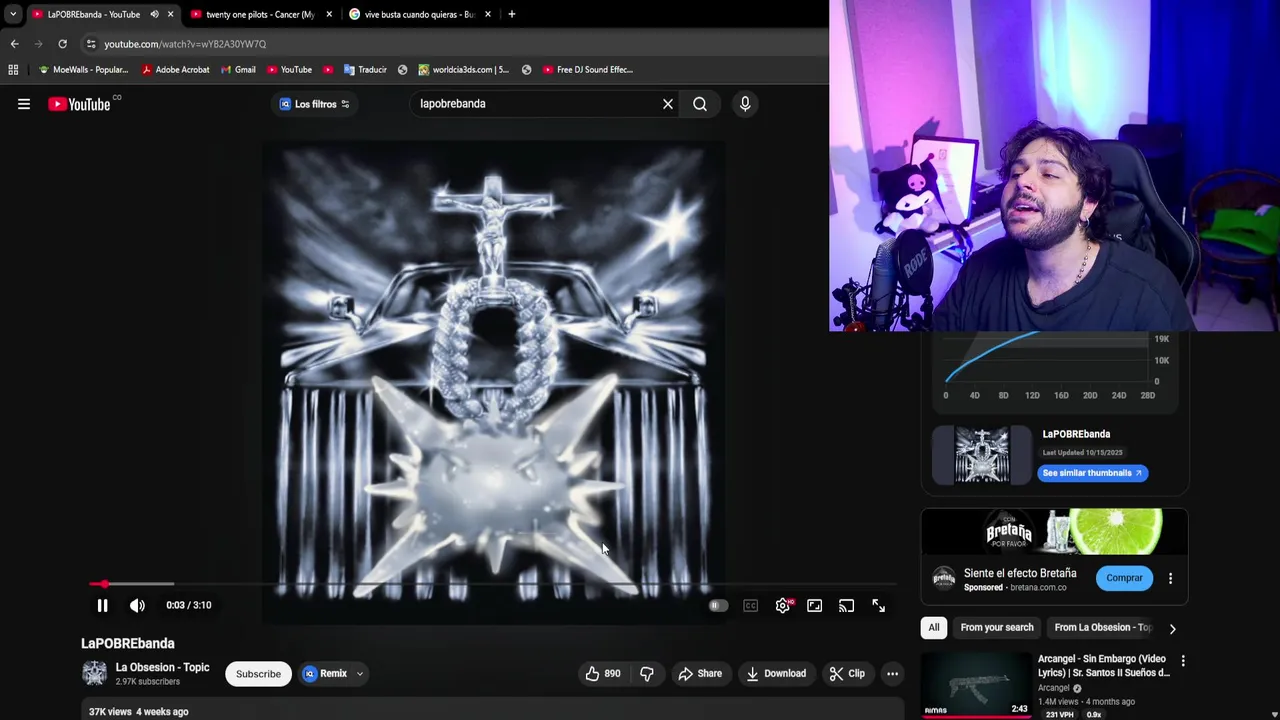This screenshot has height=720, width=1280.
Task: Mute the LaPOBREbanda tab audio icon
Action: click(154, 14)
